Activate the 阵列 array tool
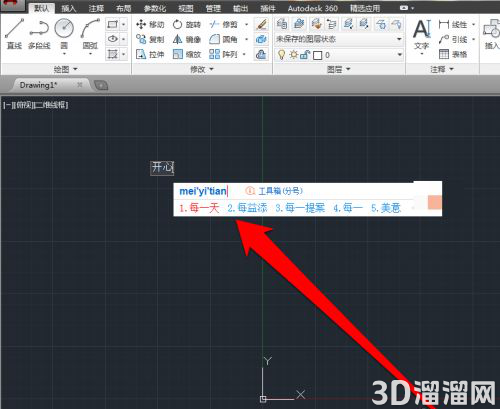Image resolution: width=500 pixels, height=409 pixels. coord(223,54)
